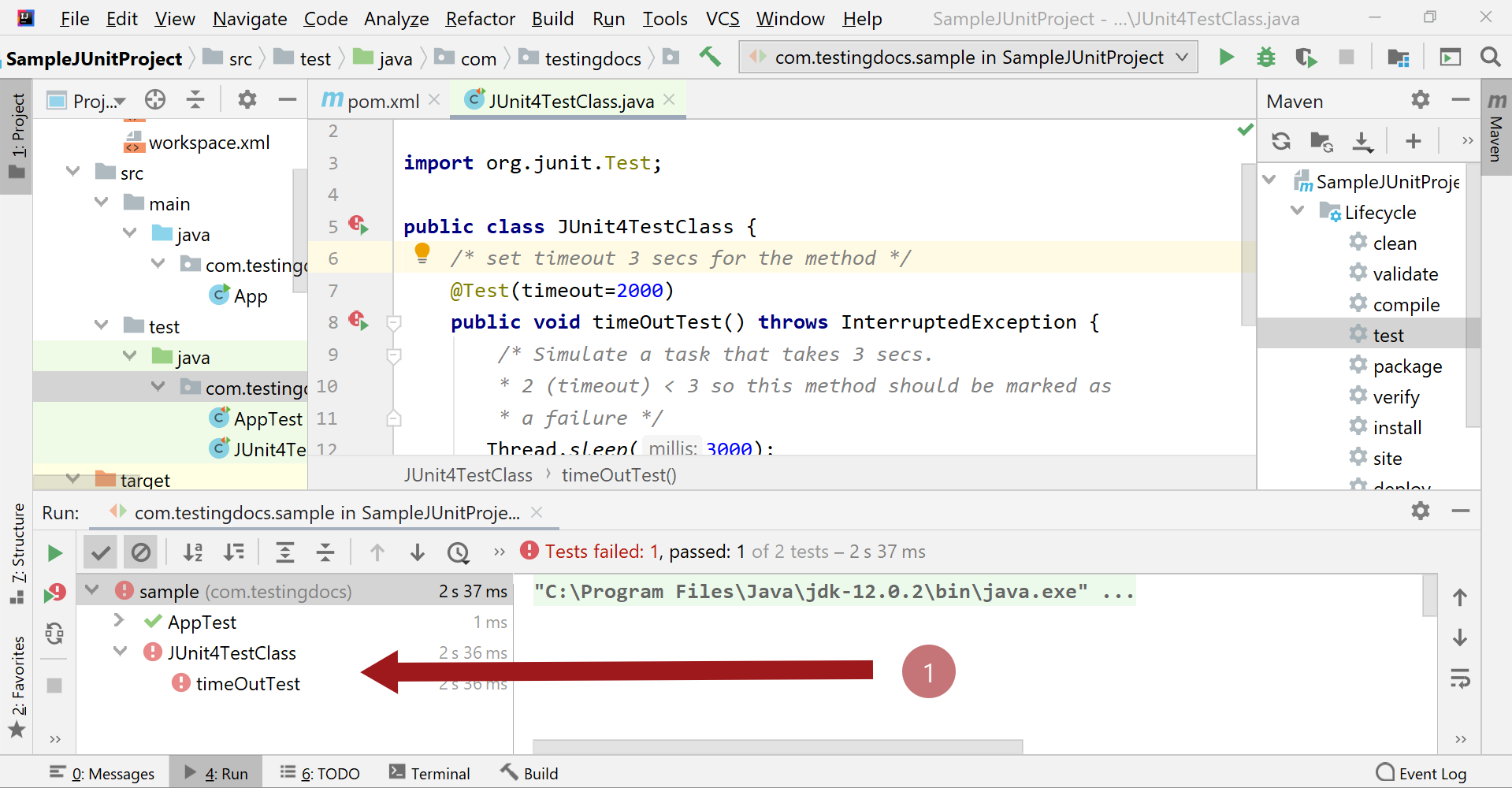The image size is (1512, 788).
Task: Rerun tests via green arrow in Run panel
Action: [54, 552]
